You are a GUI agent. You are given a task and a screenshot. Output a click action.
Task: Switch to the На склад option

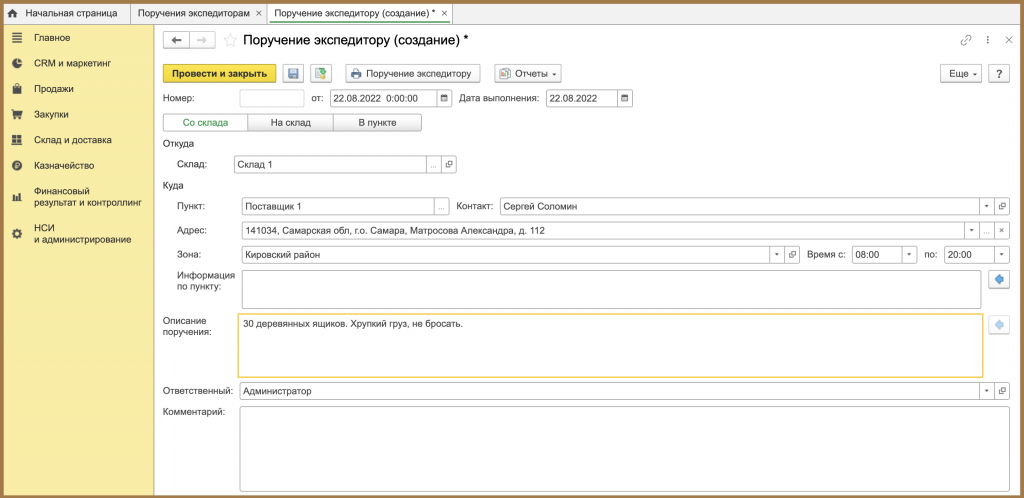coord(291,123)
